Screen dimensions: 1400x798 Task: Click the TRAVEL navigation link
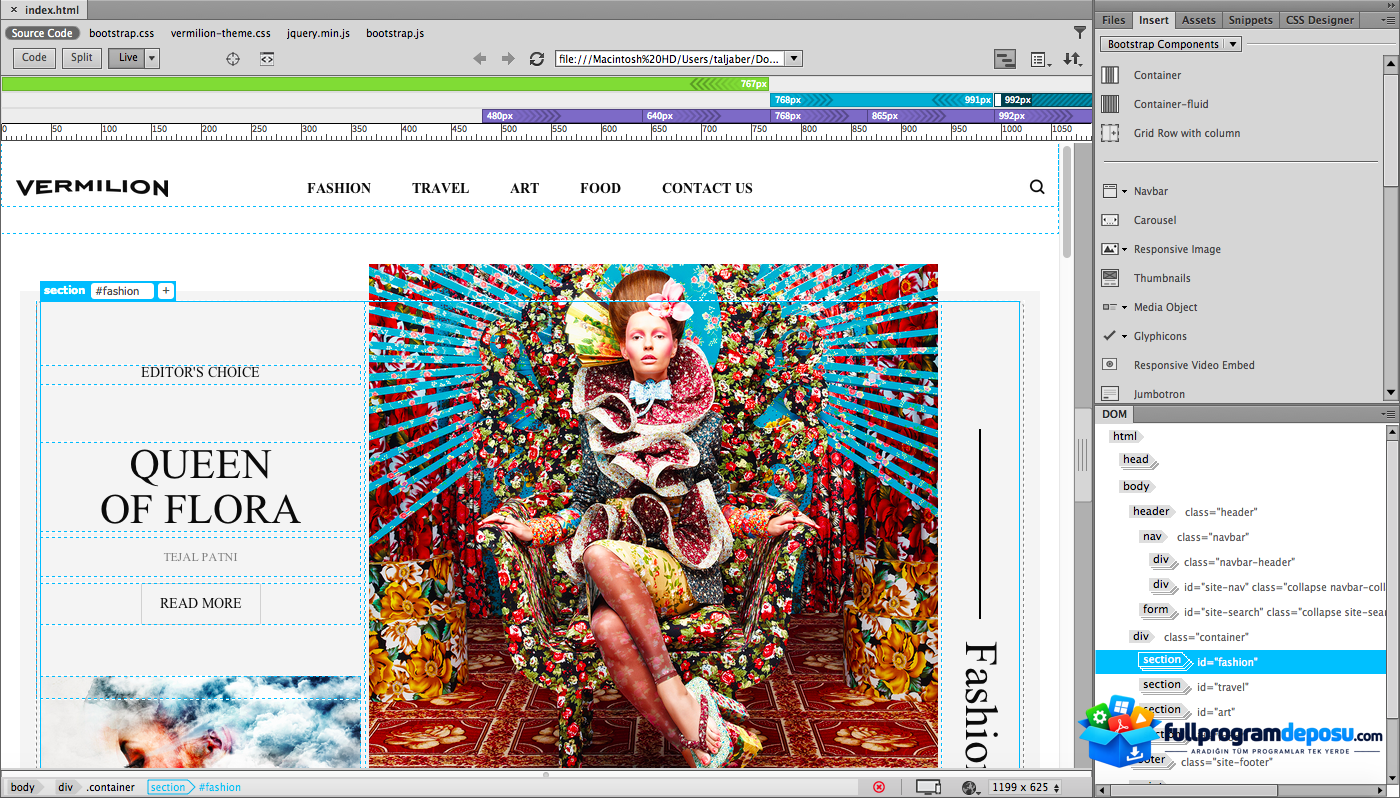click(x=440, y=188)
